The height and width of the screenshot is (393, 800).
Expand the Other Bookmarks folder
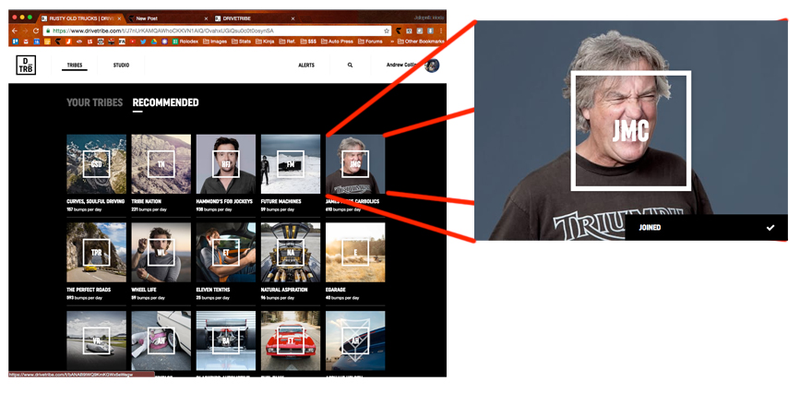[421, 41]
